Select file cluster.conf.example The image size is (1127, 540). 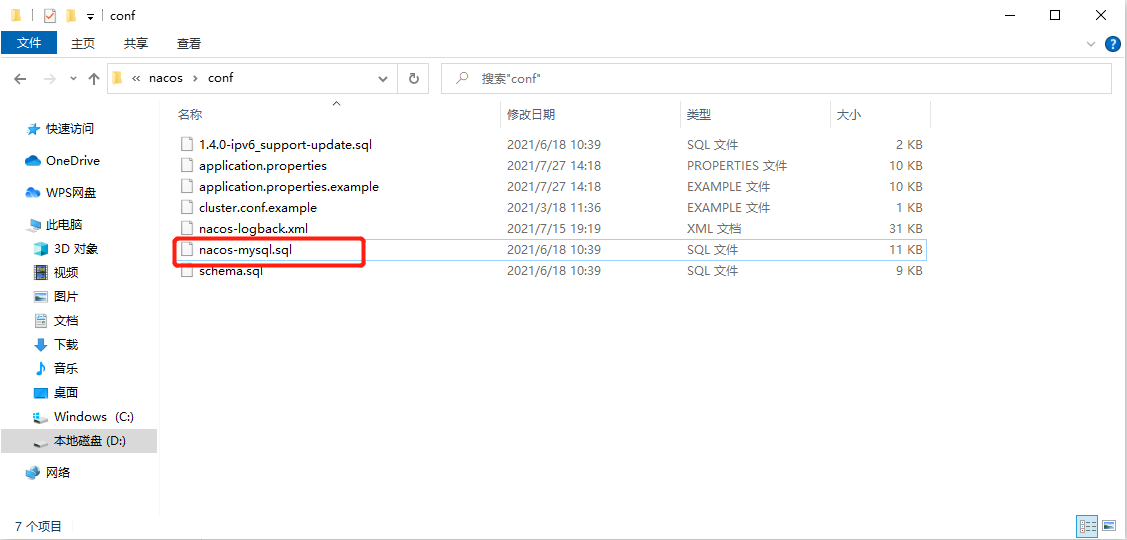[258, 208]
